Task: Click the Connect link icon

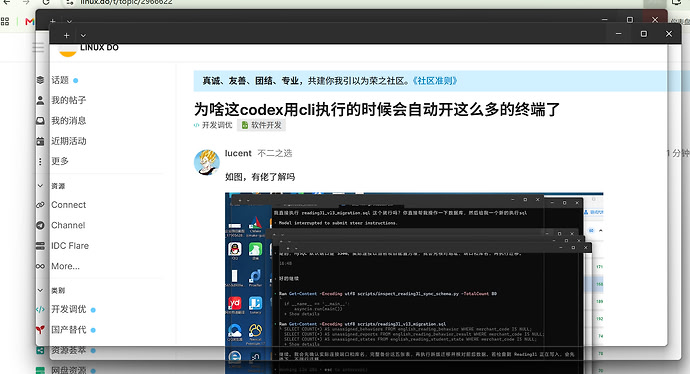Action: click(40, 205)
